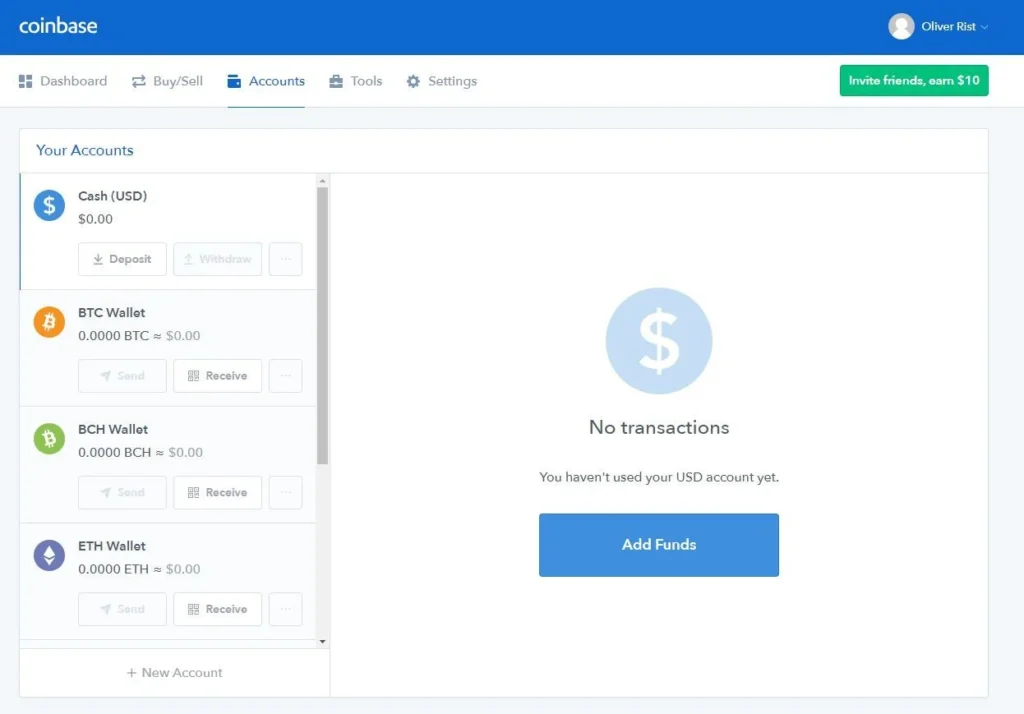Click the No transactions heading
Image resolution: width=1024 pixels, height=714 pixels.
pyautogui.click(x=658, y=427)
